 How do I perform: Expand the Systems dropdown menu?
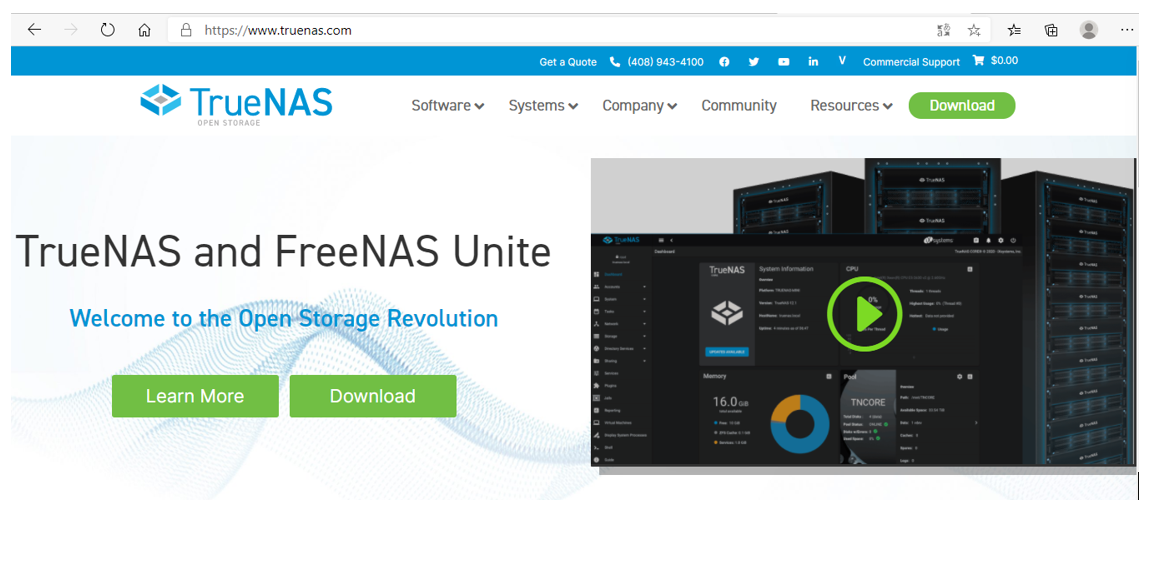coord(543,105)
